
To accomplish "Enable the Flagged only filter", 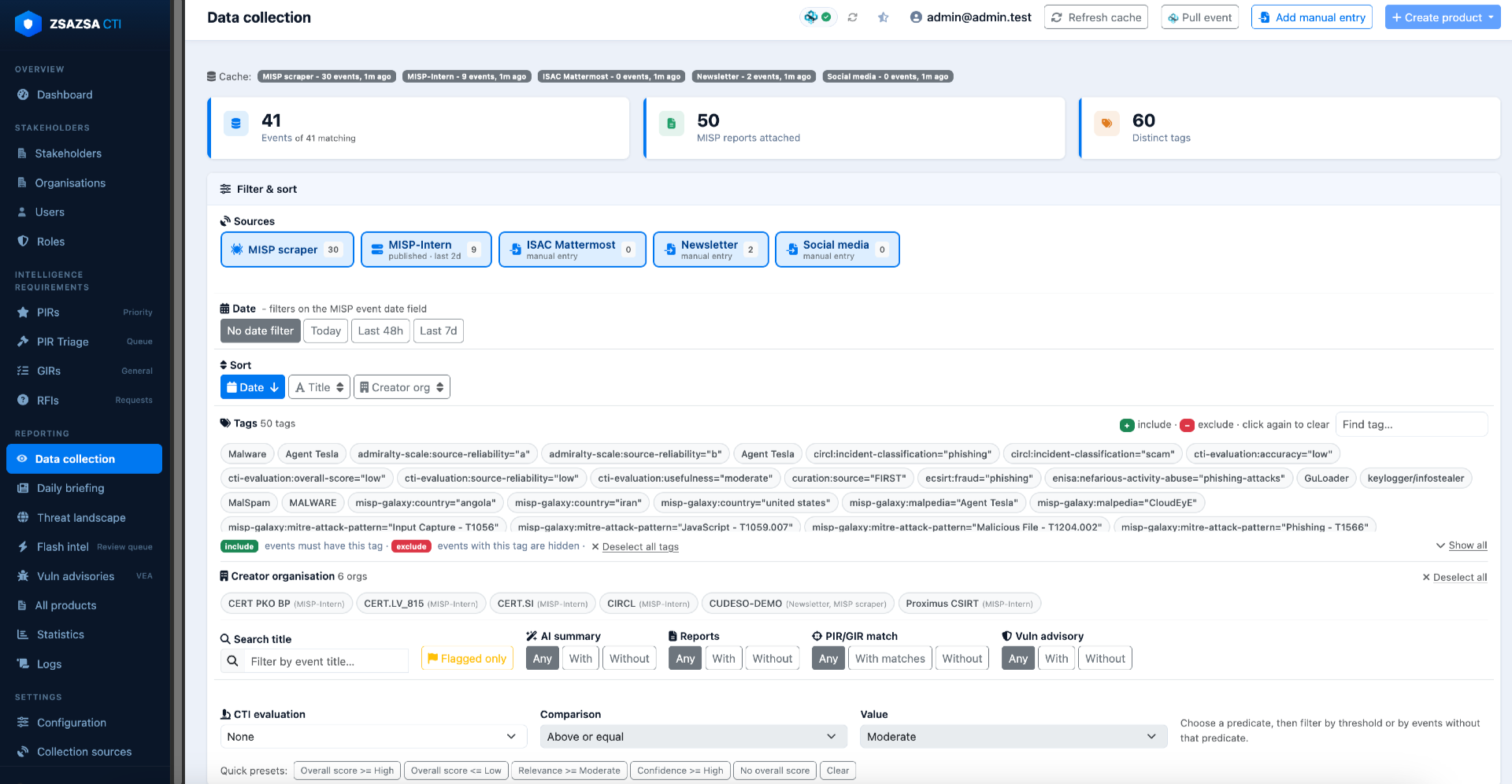I will click(467, 659).
